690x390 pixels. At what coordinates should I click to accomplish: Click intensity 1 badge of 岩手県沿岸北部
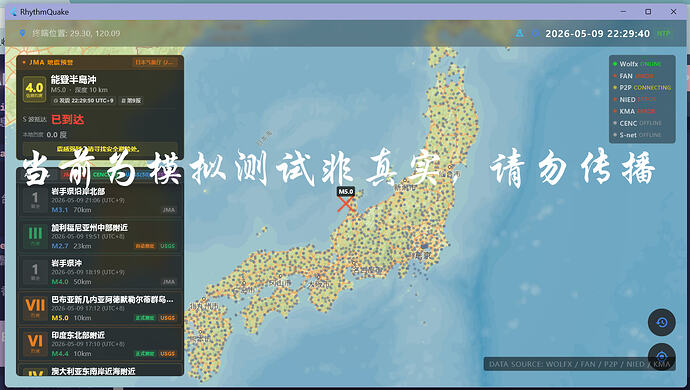(x=35, y=200)
